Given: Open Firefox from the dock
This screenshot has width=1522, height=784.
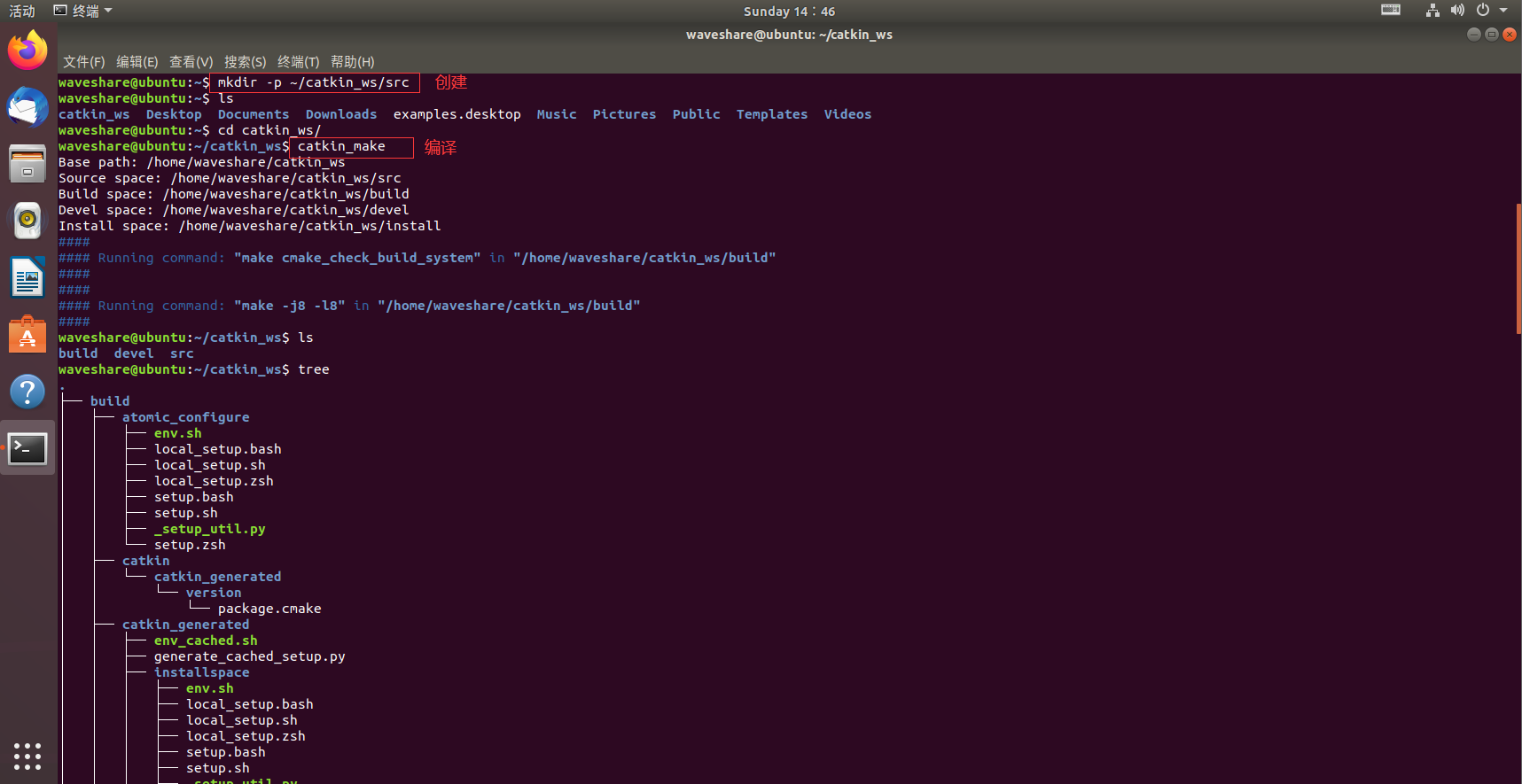Looking at the screenshot, I should tap(27, 50).
